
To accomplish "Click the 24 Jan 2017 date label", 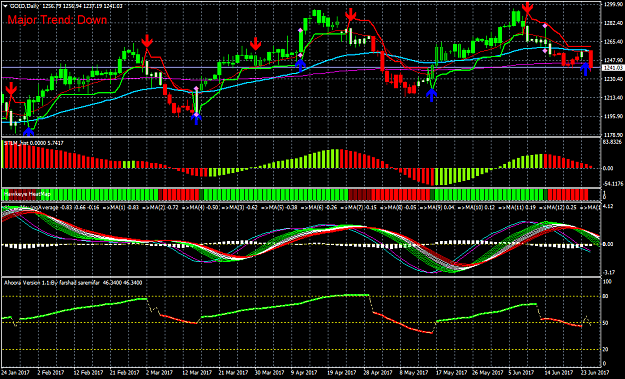I will click(x=15, y=373).
